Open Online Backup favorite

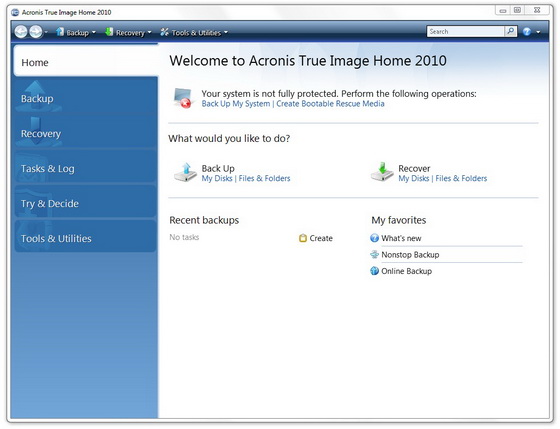(406, 271)
